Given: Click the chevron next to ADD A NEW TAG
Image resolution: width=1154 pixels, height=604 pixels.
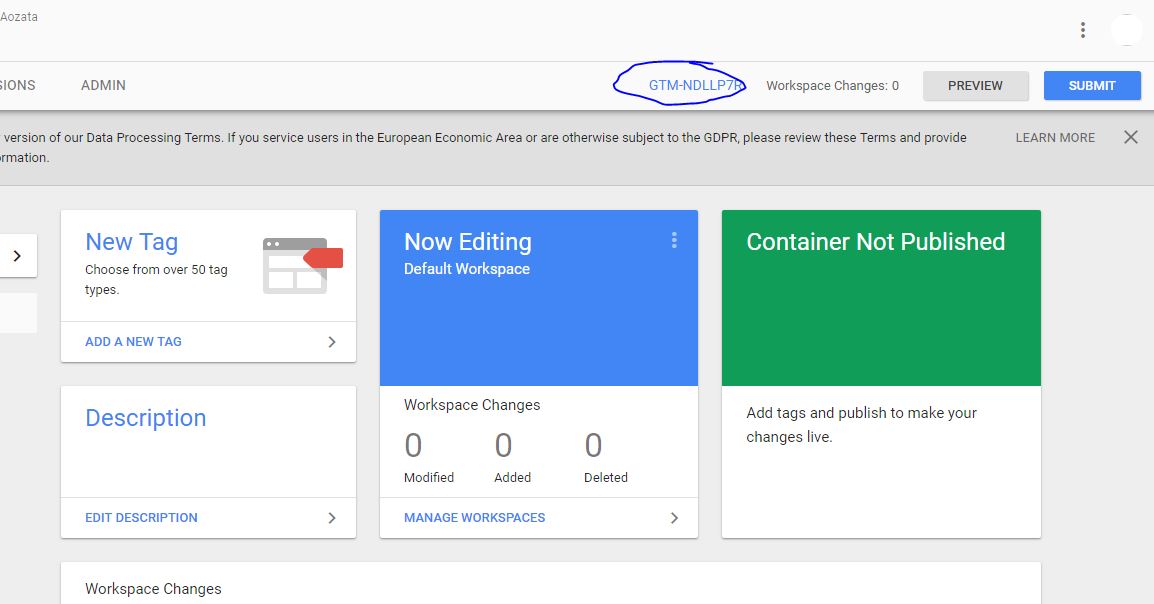Looking at the screenshot, I should click(332, 341).
